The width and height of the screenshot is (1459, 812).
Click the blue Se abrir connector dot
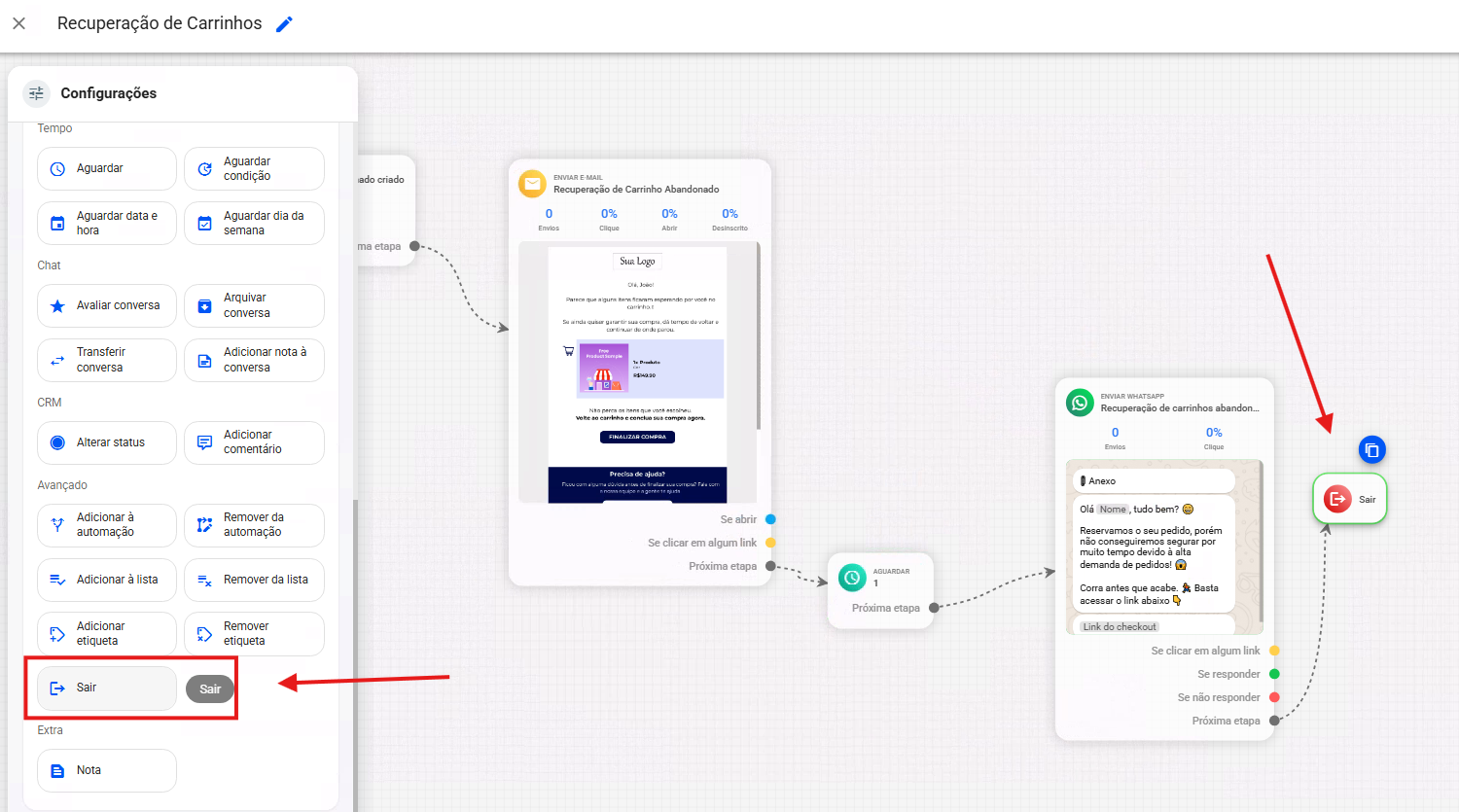click(x=770, y=519)
